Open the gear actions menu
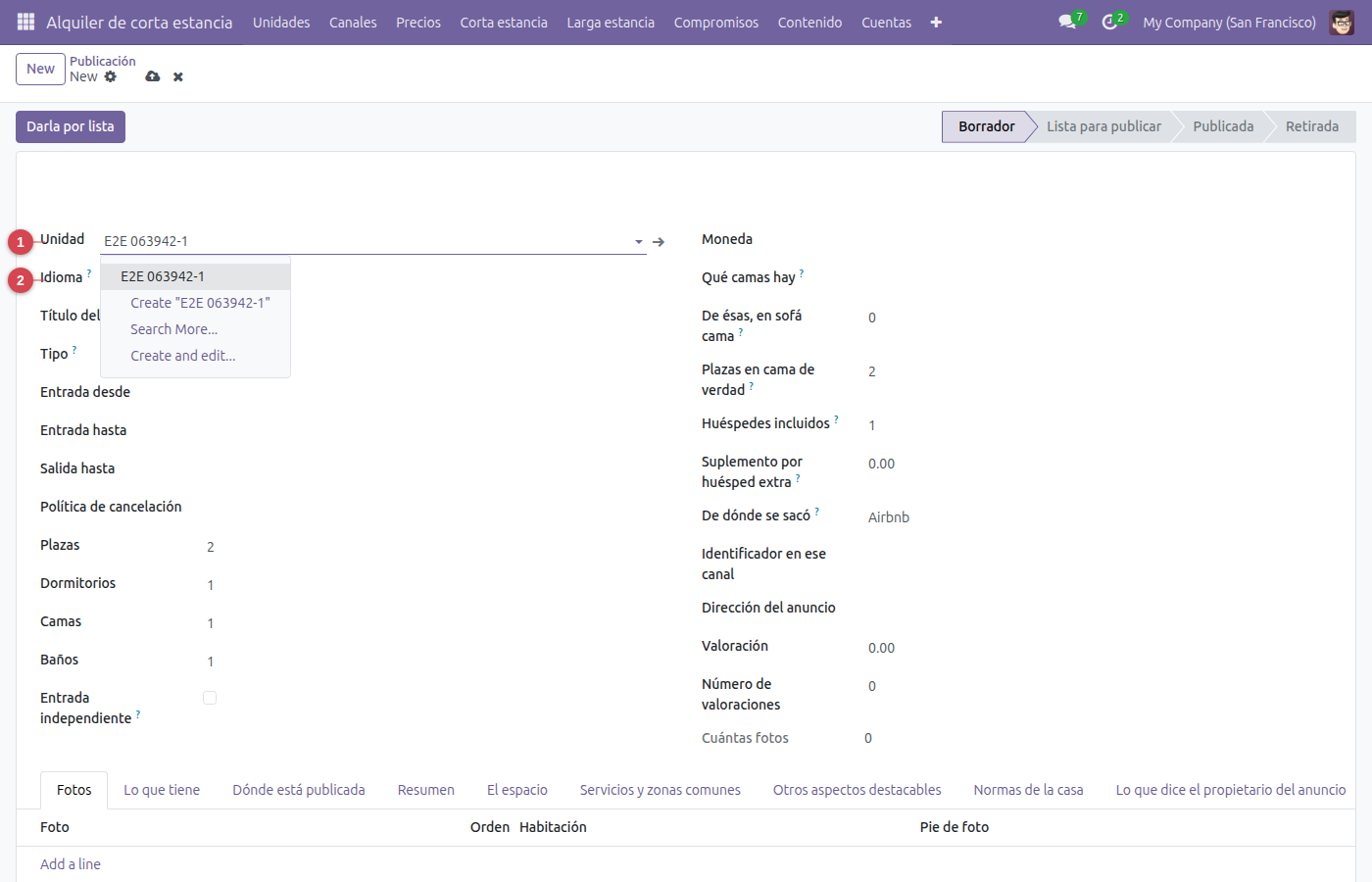 point(111,76)
